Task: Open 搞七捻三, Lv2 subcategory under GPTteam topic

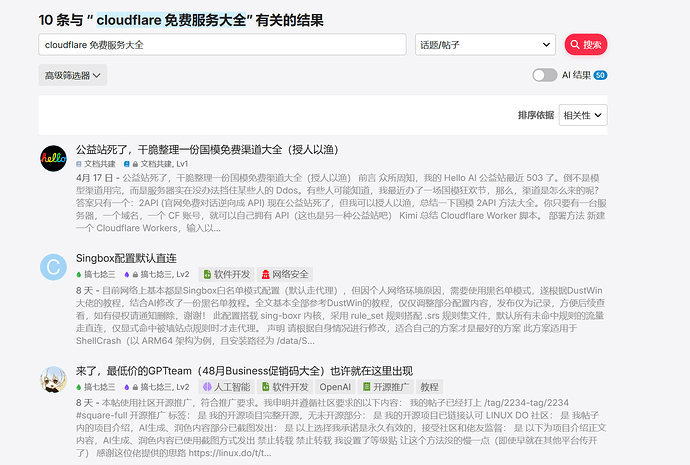Action: pos(156,387)
